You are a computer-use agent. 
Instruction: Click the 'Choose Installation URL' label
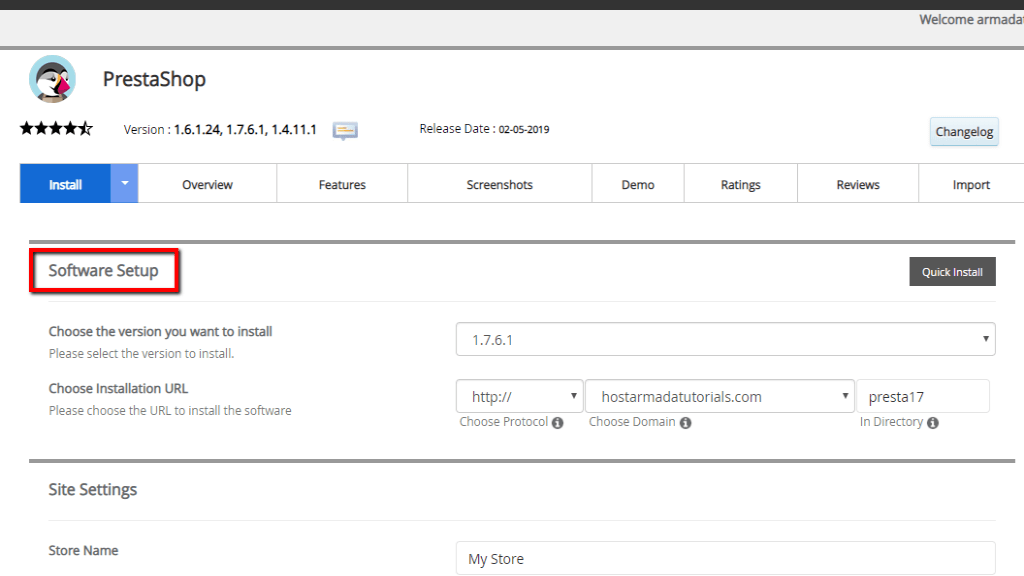(118, 388)
